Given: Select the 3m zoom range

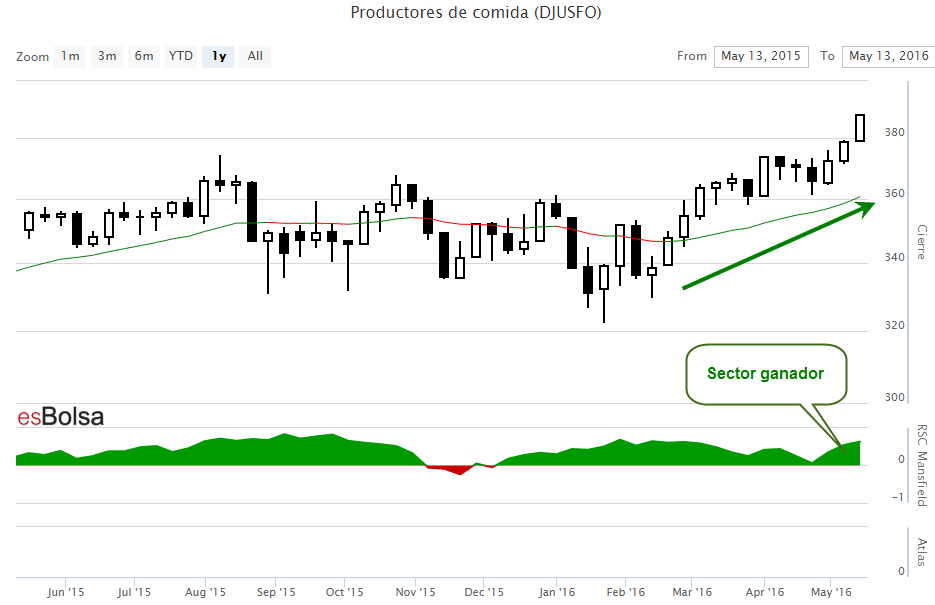Looking at the screenshot, I should click(107, 56).
